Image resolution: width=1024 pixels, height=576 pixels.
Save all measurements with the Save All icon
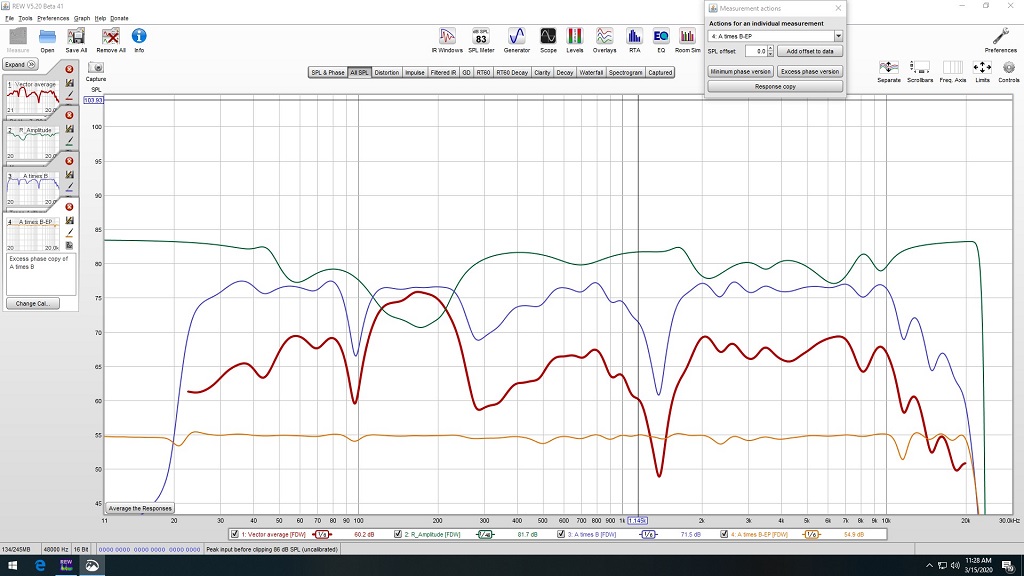click(76, 37)
